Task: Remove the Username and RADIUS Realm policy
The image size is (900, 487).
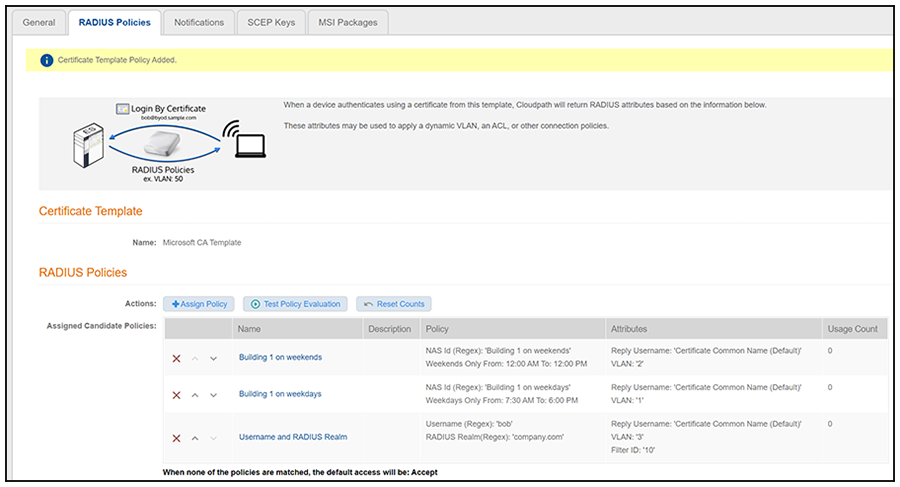Action: point(176,438)
